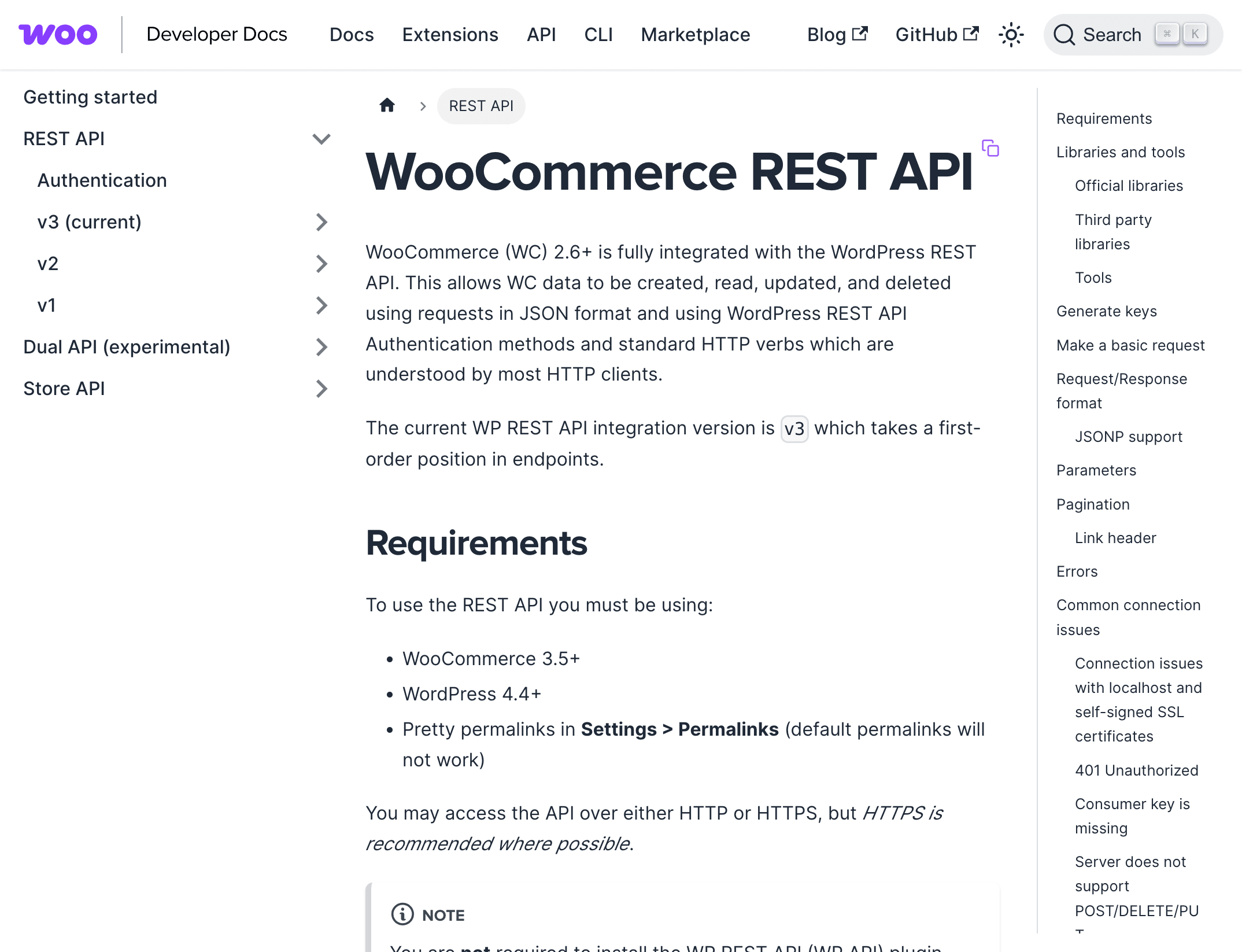Viewport: 1242px width, 952px height.
Task: Open the Search box
Action: coord(1132,35)
